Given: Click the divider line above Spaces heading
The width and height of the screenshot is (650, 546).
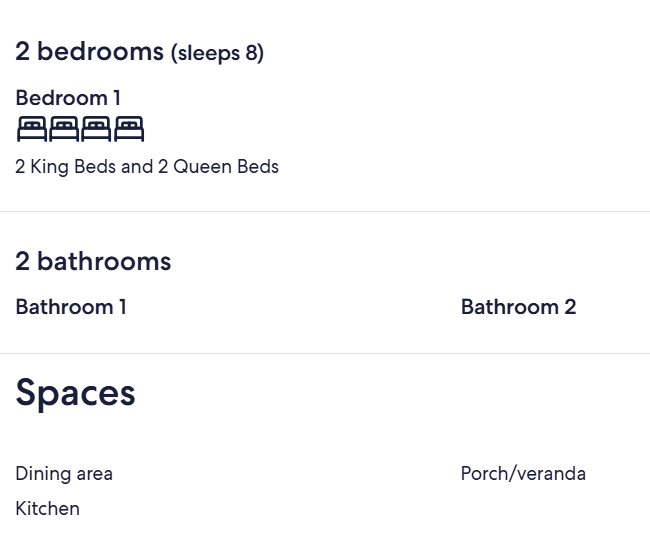Looking at the screenshot, I should (x=325, y=354).
